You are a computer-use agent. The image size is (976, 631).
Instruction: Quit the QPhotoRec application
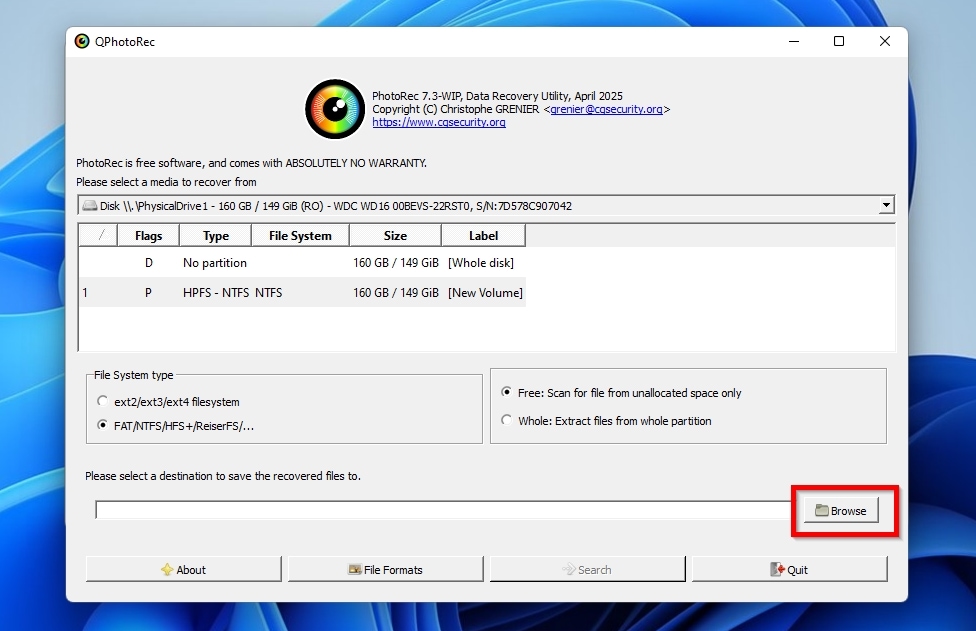[789, 568]
